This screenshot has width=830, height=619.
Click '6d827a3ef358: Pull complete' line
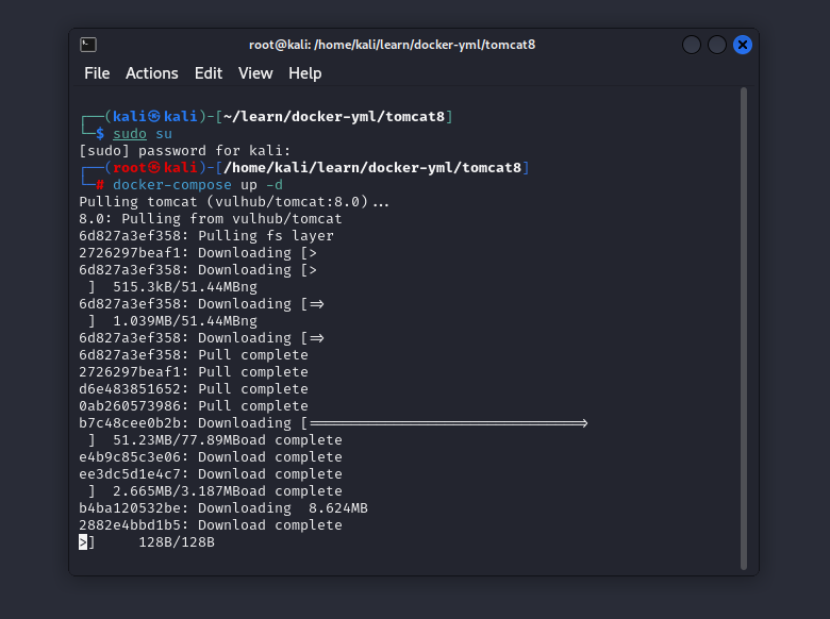coord(194,355)
